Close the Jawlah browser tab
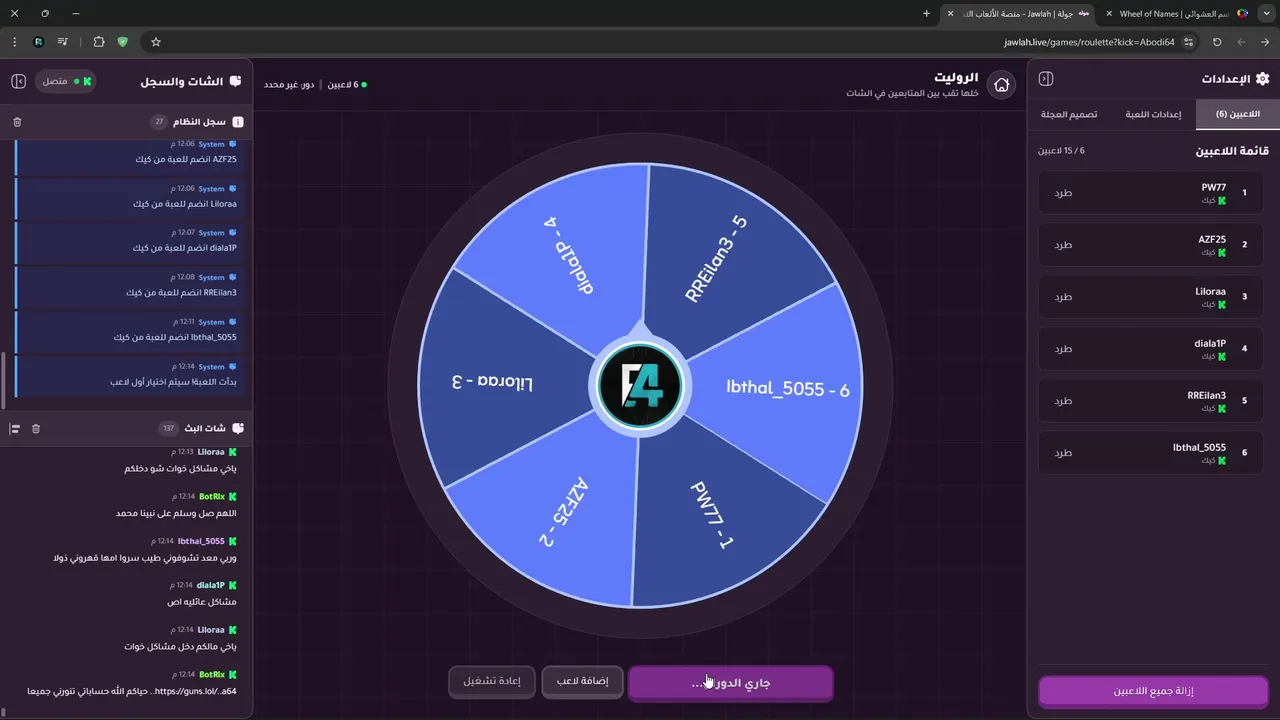The height and width of the screenshot is (720, 1280). [950, 14]
